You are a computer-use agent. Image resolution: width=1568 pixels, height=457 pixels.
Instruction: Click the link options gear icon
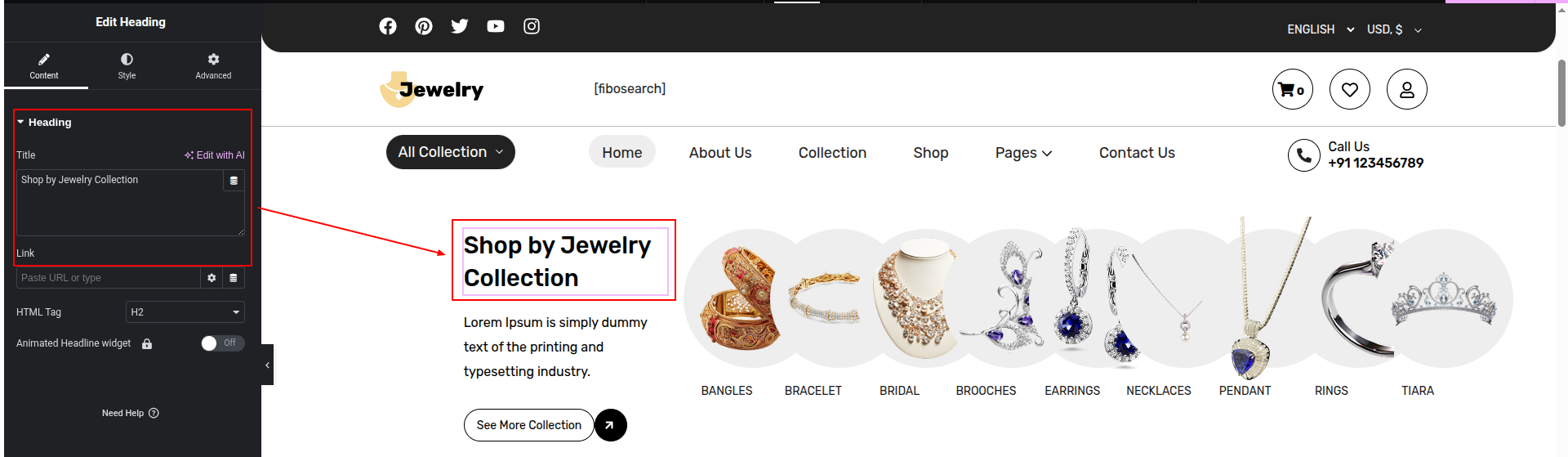212,278
